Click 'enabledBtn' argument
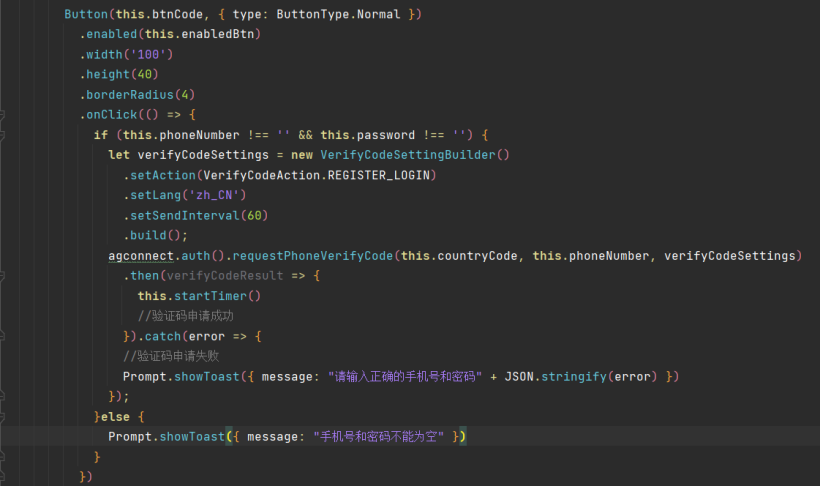Image resolution: width=820 pixels, height=486 pixels. 218,34
